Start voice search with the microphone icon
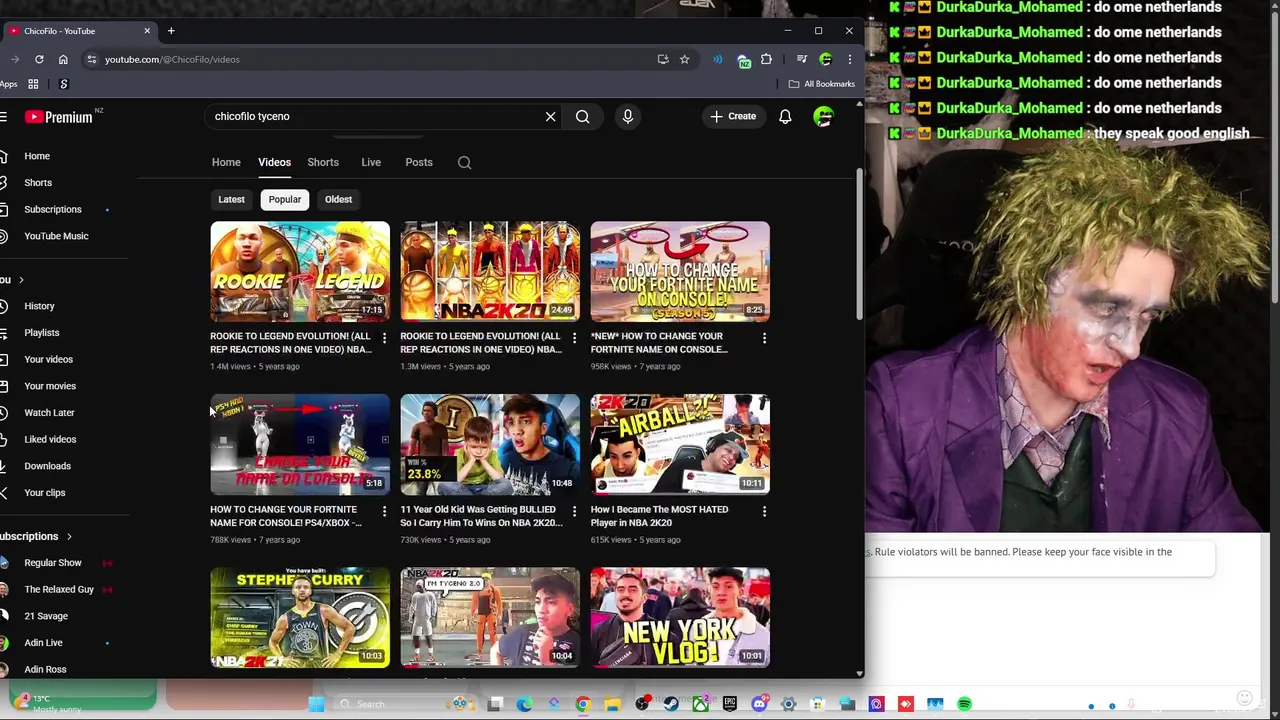1280x720 pixels. pyautogui.click(x=628, y=117)
